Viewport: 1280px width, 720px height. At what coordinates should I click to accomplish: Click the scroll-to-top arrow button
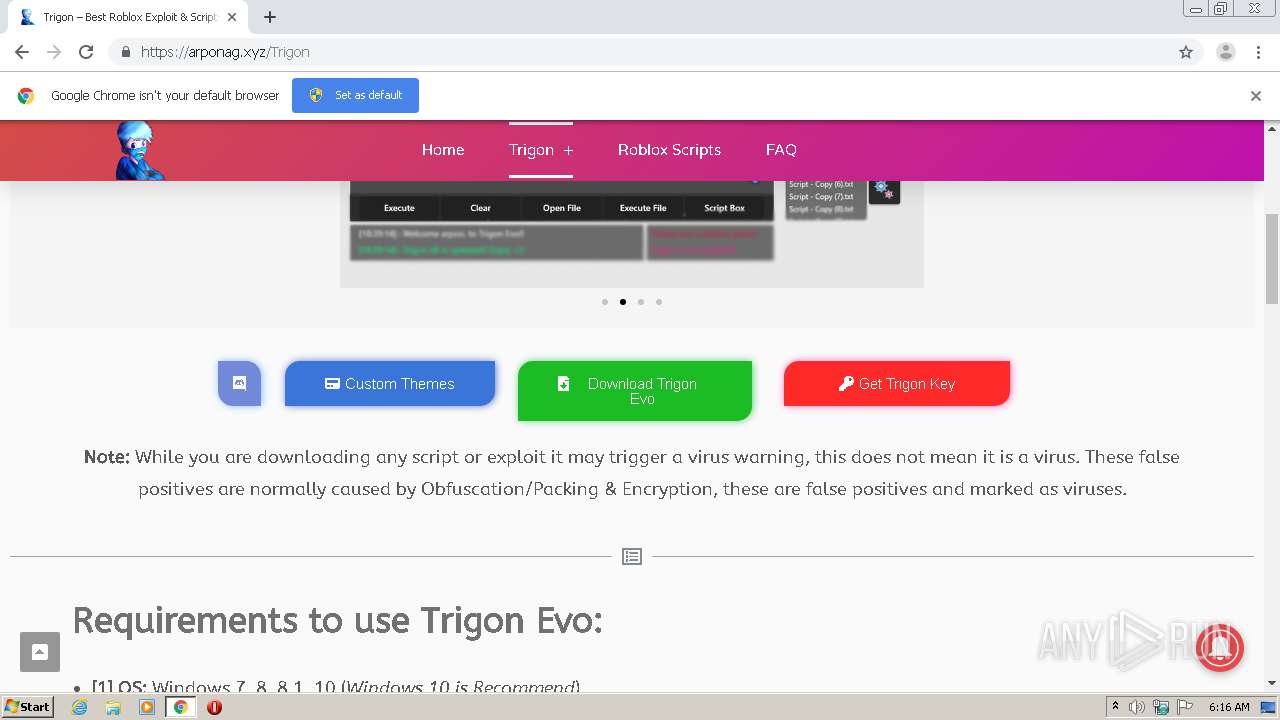pos(40,652)
